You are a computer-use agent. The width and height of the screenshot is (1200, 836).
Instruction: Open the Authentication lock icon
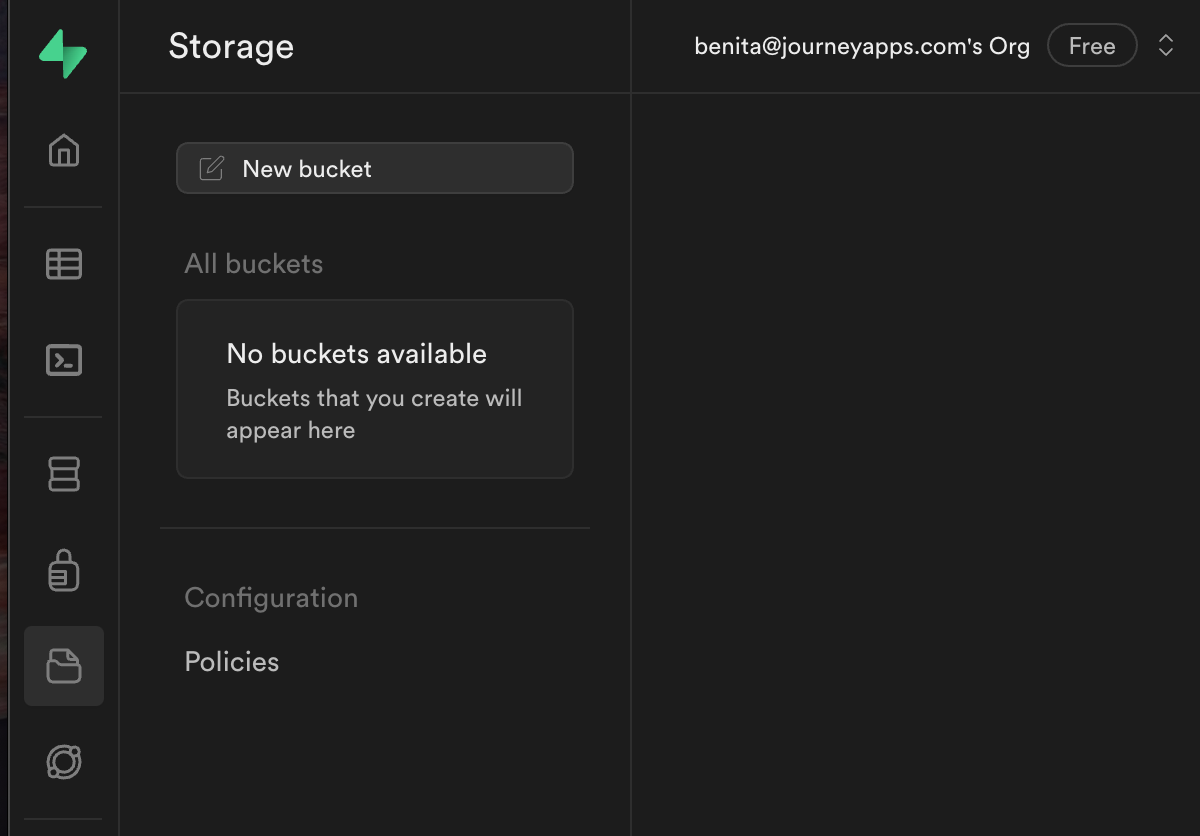[64, 570]
